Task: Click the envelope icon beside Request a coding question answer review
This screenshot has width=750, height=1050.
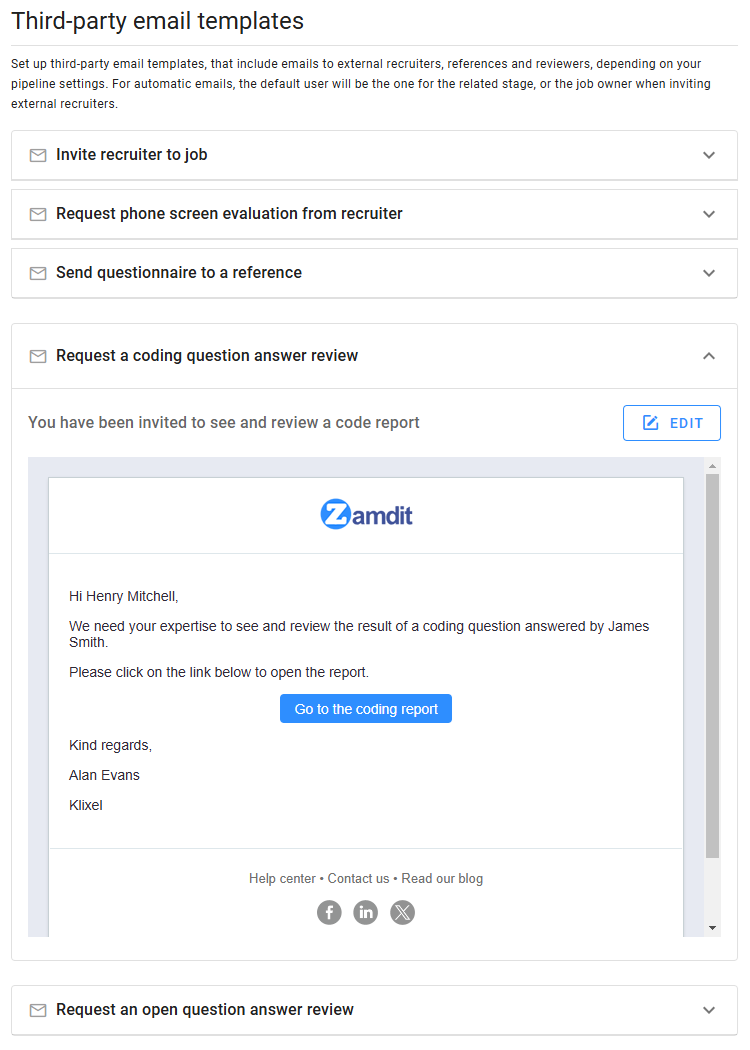Action: click(38, 356)
